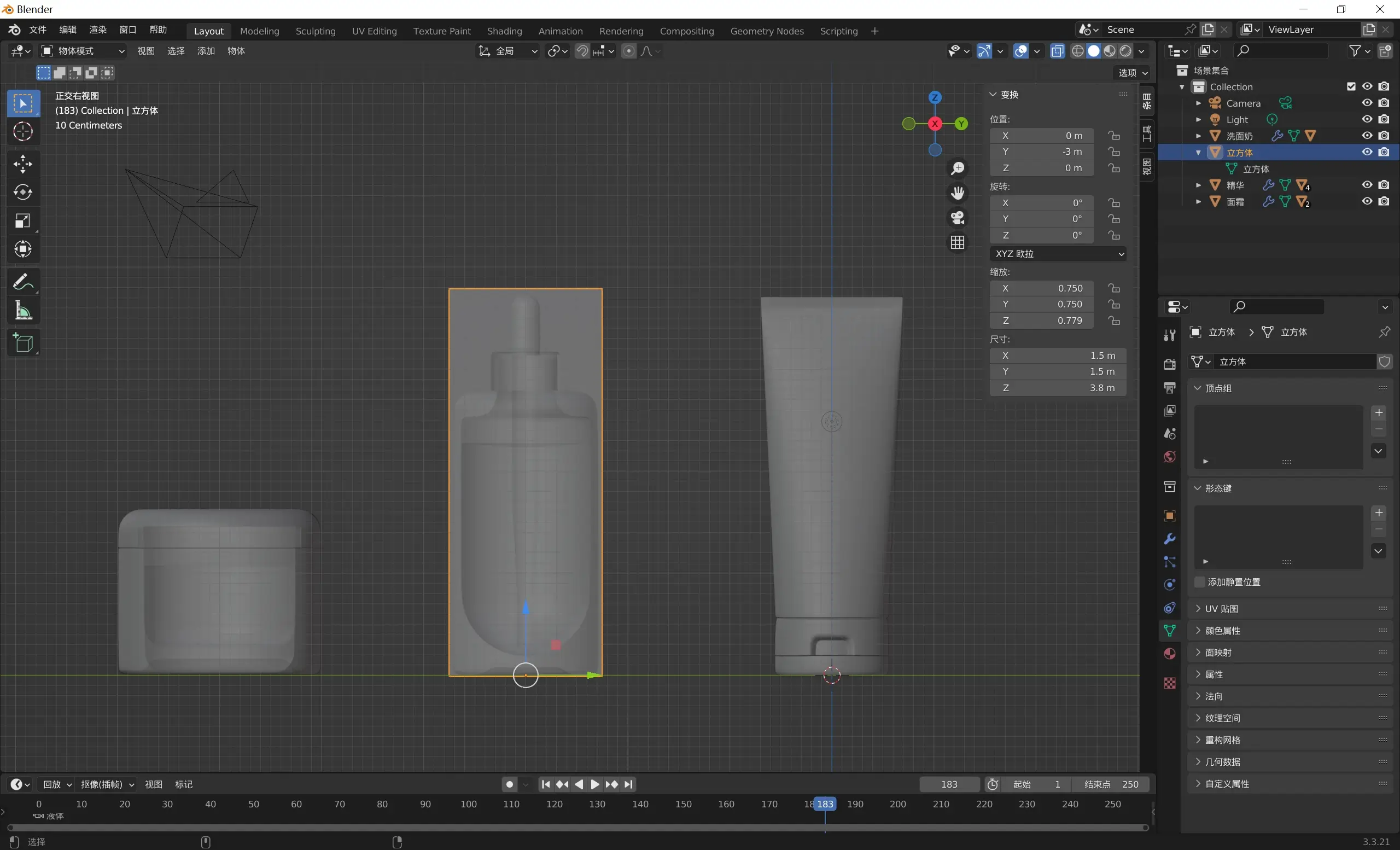Enable the 添加静置位置 checkbox
Image resolution: width=1400 pixels, height=850 pixels.
click(1199, 582)
